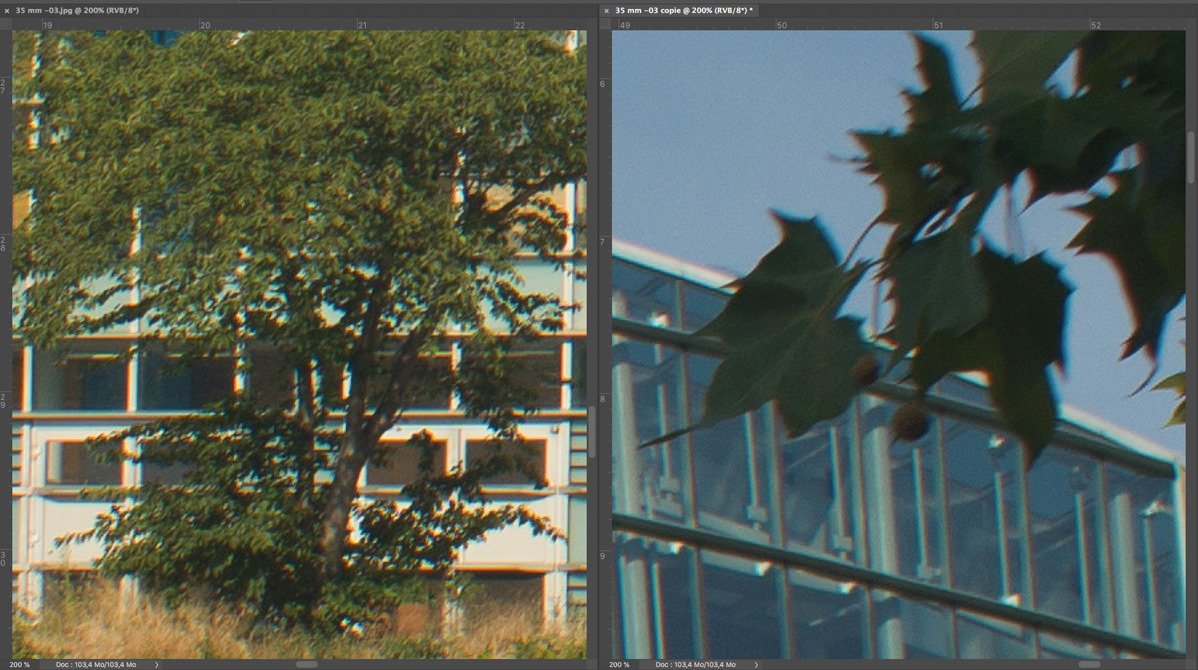Click the right document's horizontal scrollbar thumb
This screenshot has width=1198, height=670.
[1090, 664]
